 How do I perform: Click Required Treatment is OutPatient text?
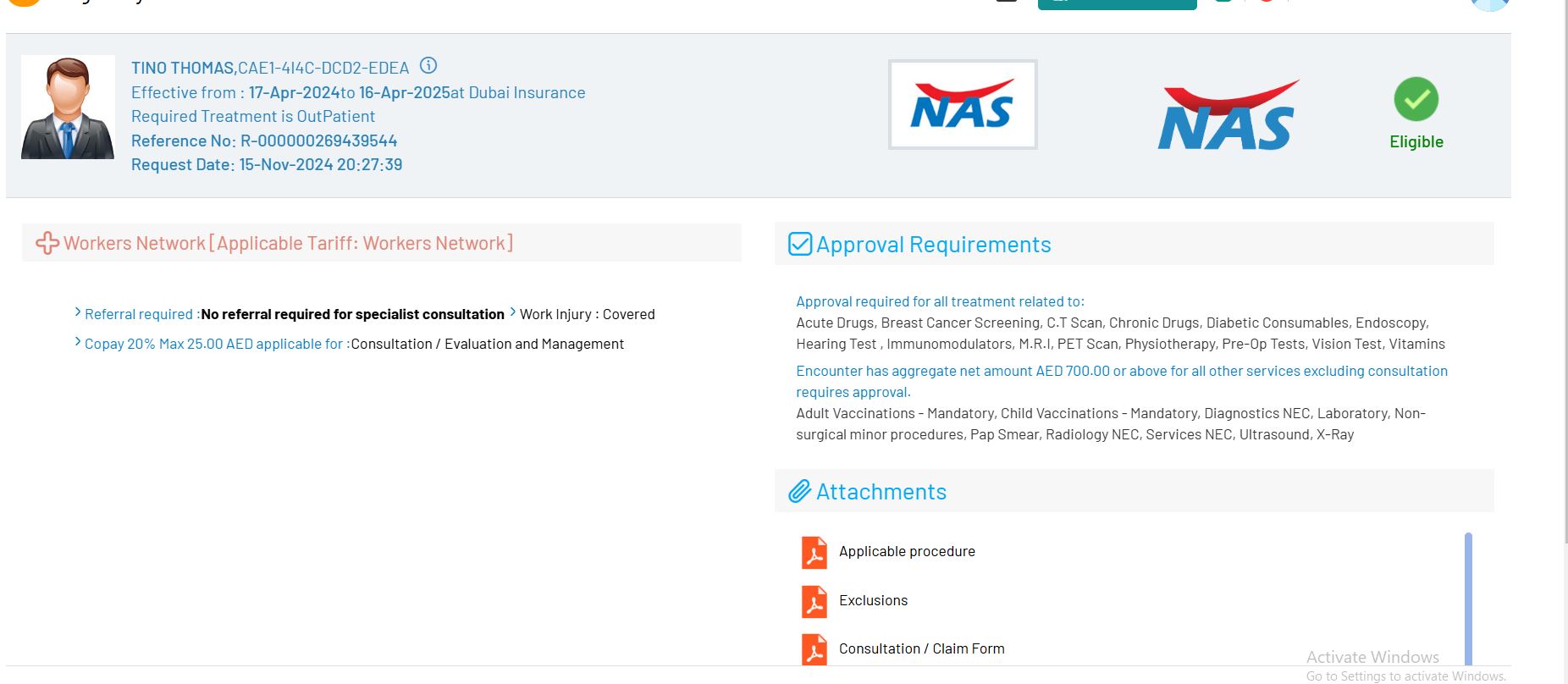pos(252,116)
